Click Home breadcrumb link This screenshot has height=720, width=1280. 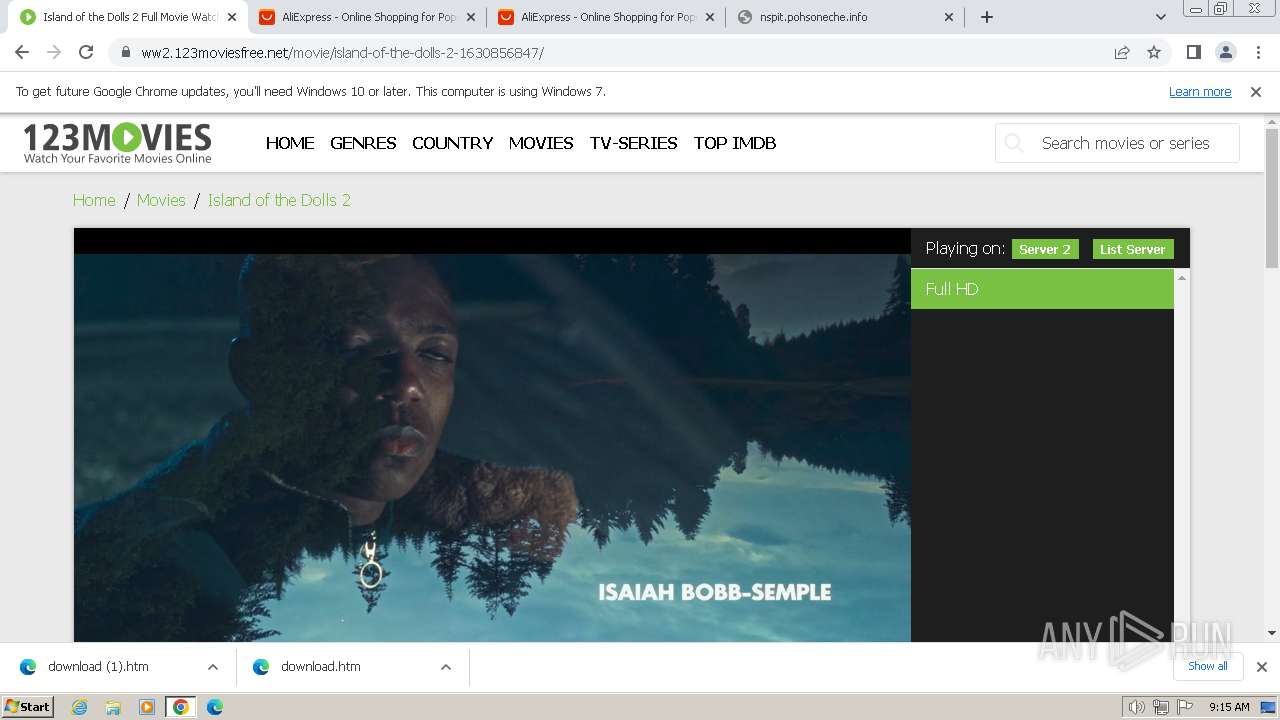94,200
